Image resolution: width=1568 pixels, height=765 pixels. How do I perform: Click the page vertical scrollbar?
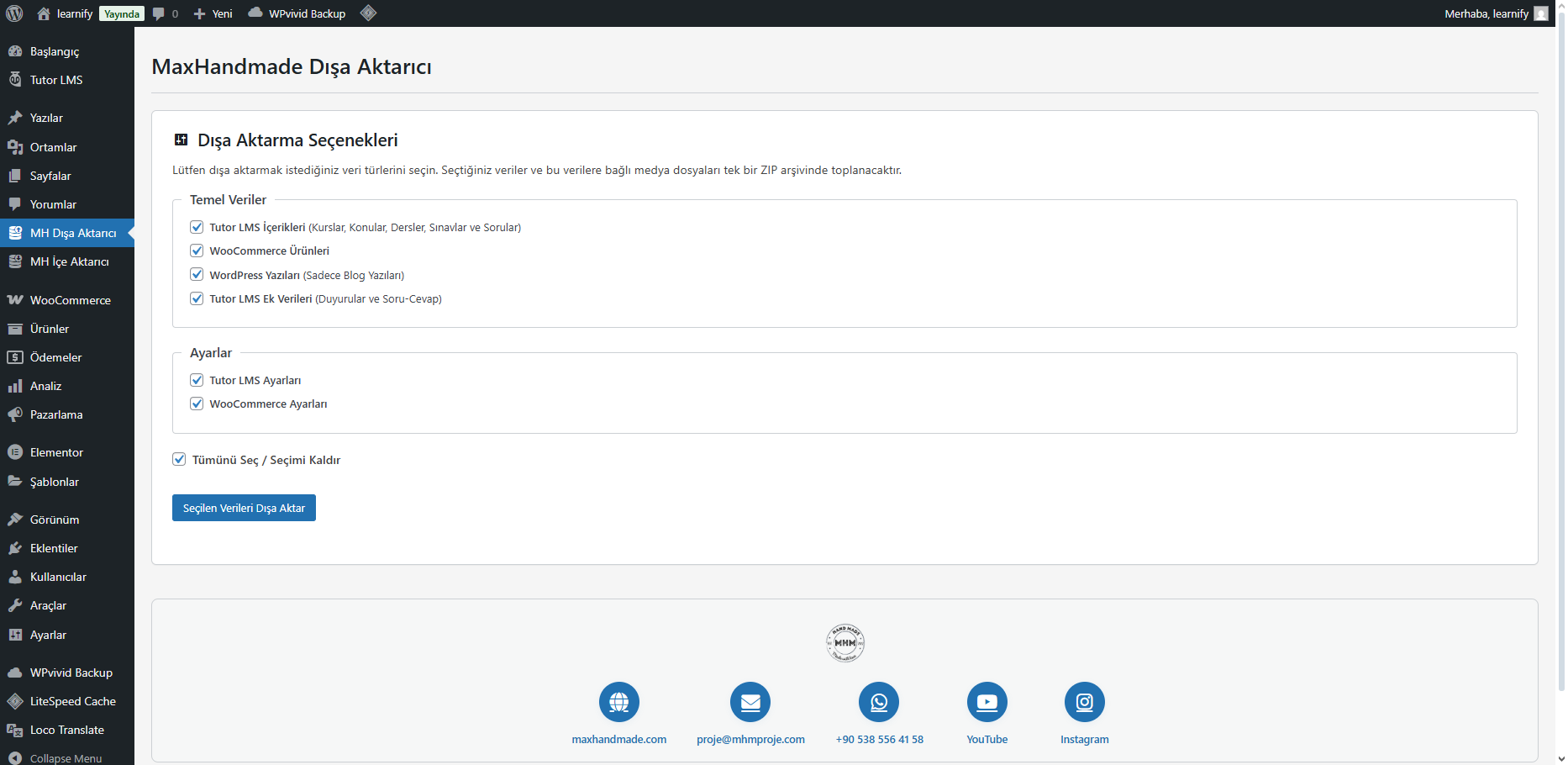(x=1561, y=353)
